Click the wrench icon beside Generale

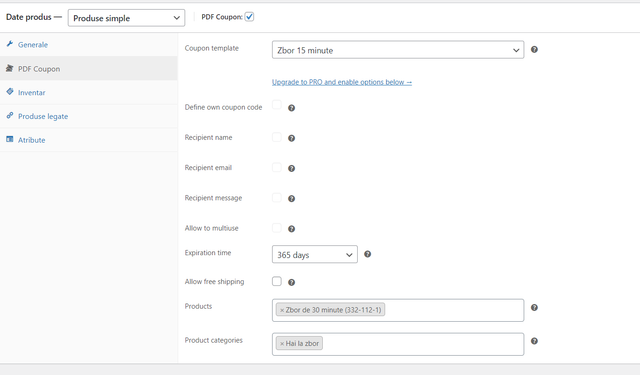point(10,44)
